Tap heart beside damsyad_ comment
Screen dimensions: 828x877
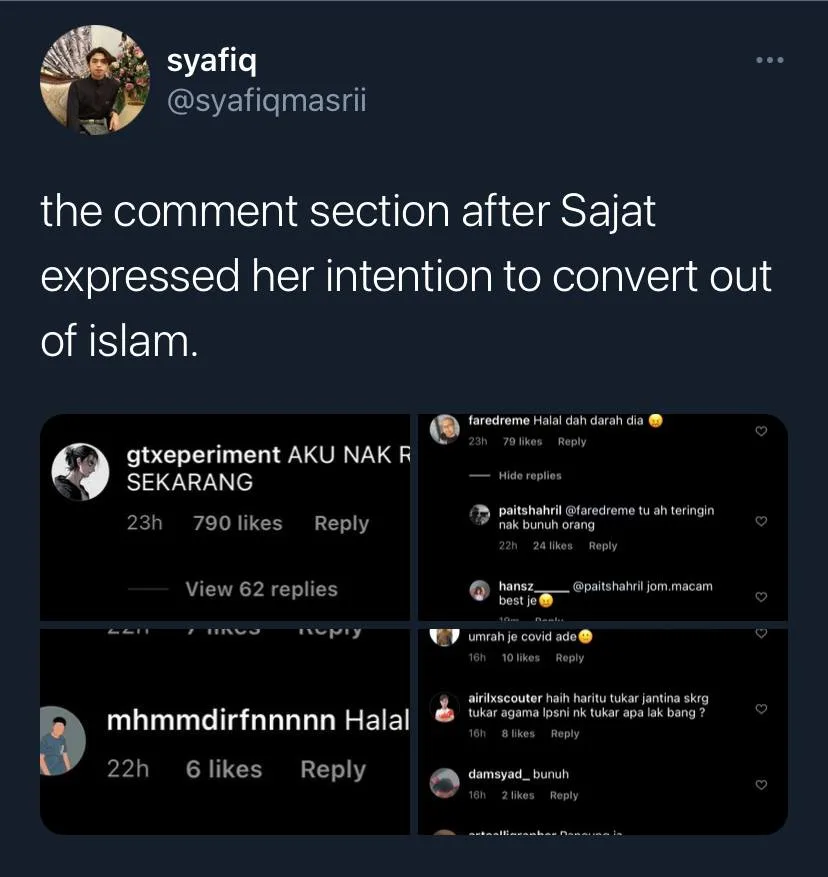tap(761, 783)
